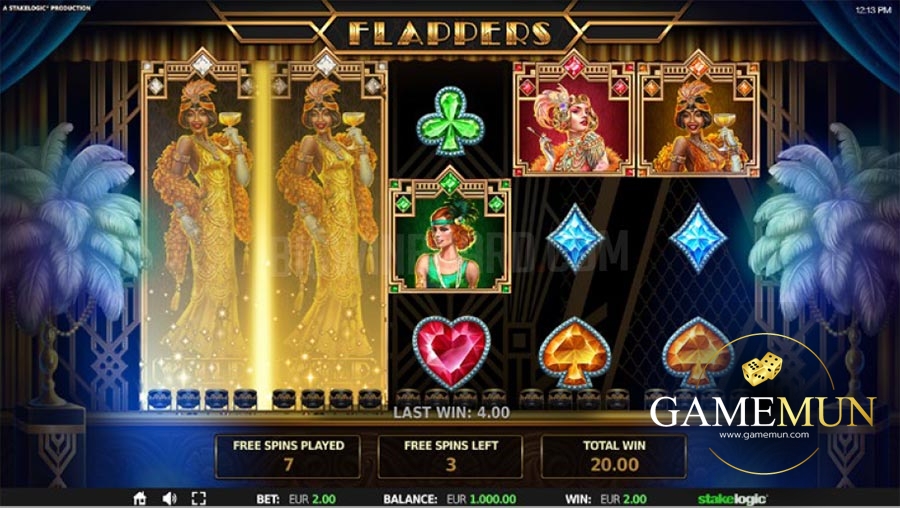Open the stakelogic logo link
This screenshot has width=900, height=508.
click(732, 499)
